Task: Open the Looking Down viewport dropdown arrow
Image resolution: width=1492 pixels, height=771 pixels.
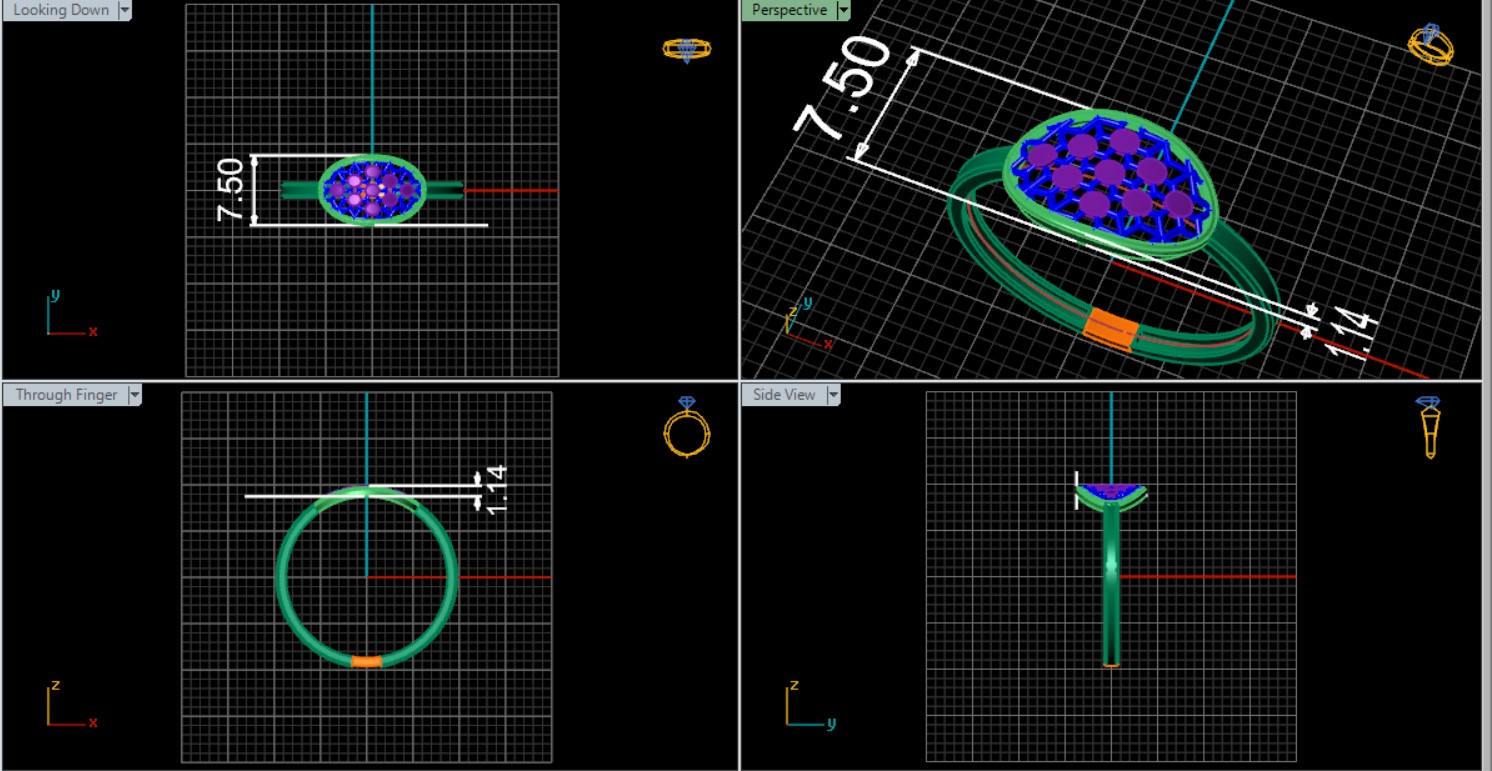Action: click(125, 10)
